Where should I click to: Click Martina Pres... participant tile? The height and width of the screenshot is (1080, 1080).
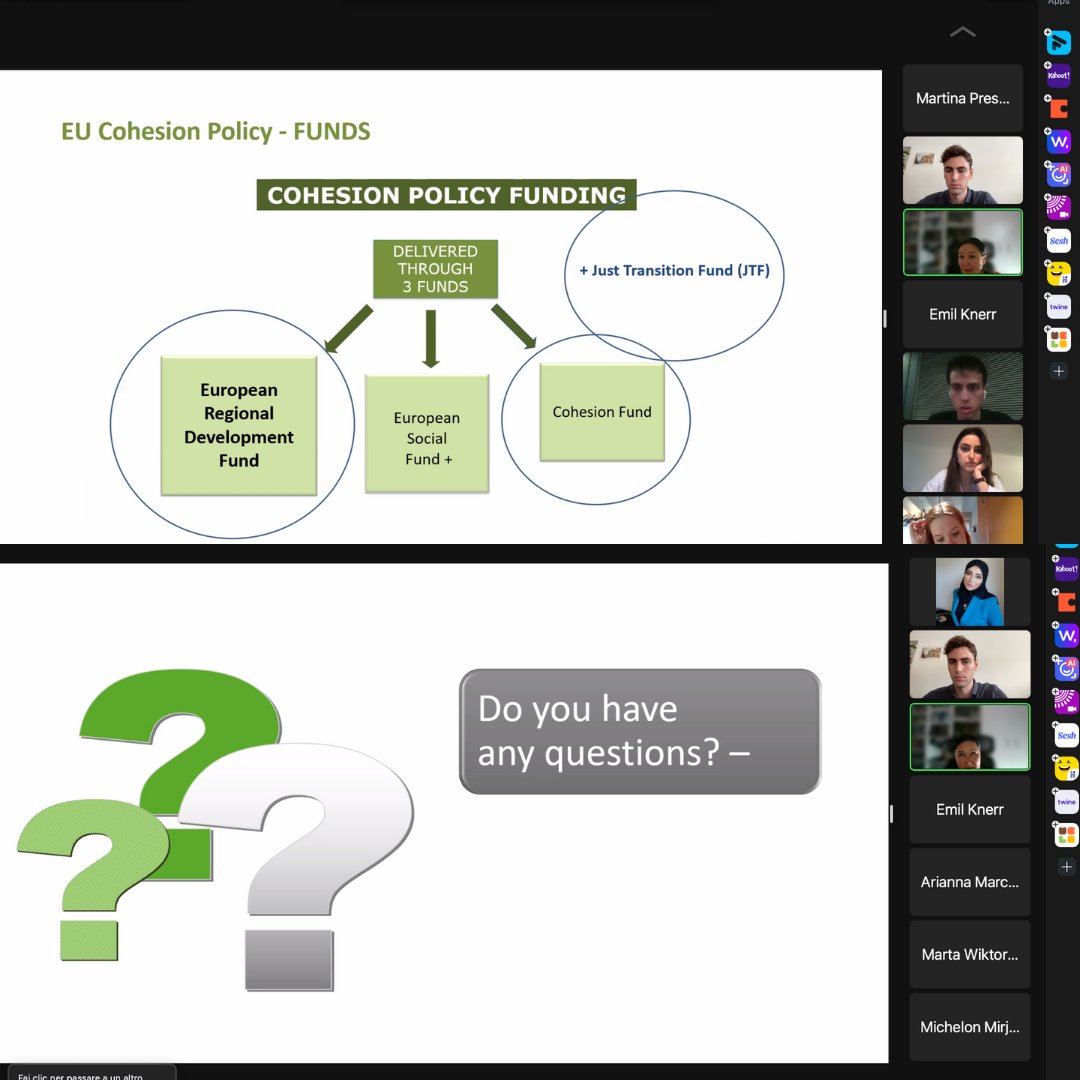(962, 98)
